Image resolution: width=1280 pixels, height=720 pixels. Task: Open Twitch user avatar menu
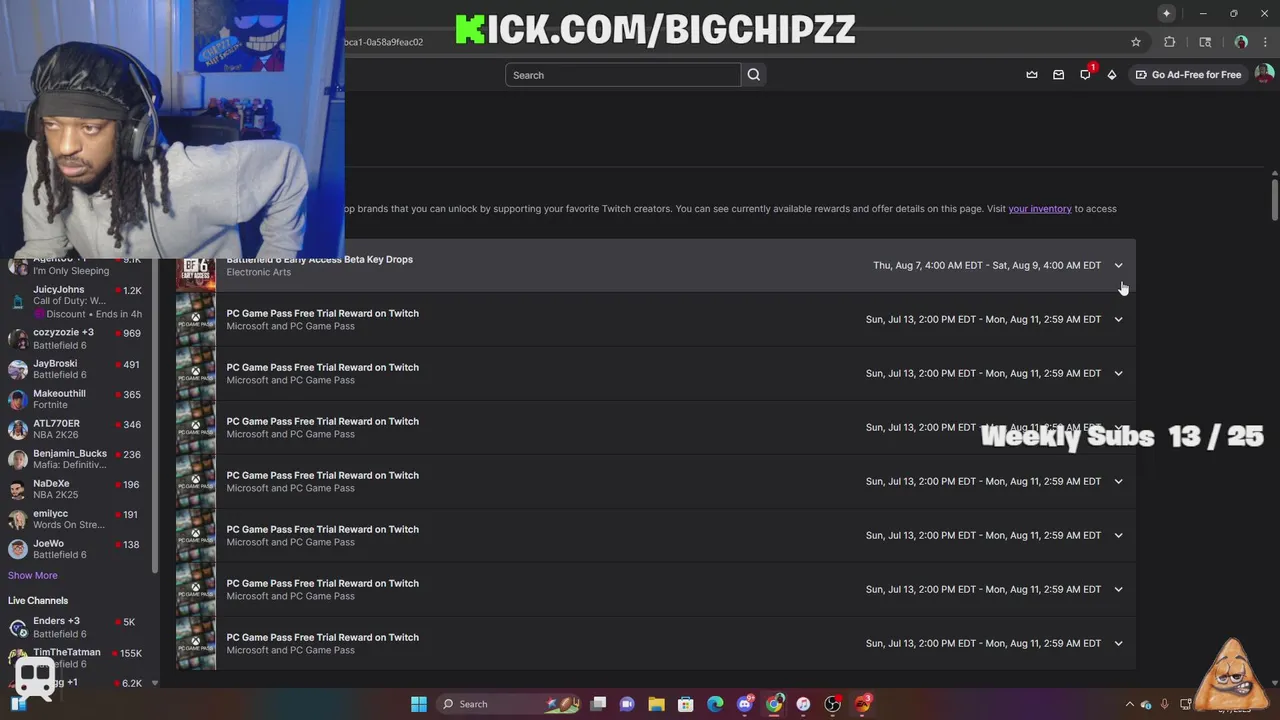(x=1264, y=74)
